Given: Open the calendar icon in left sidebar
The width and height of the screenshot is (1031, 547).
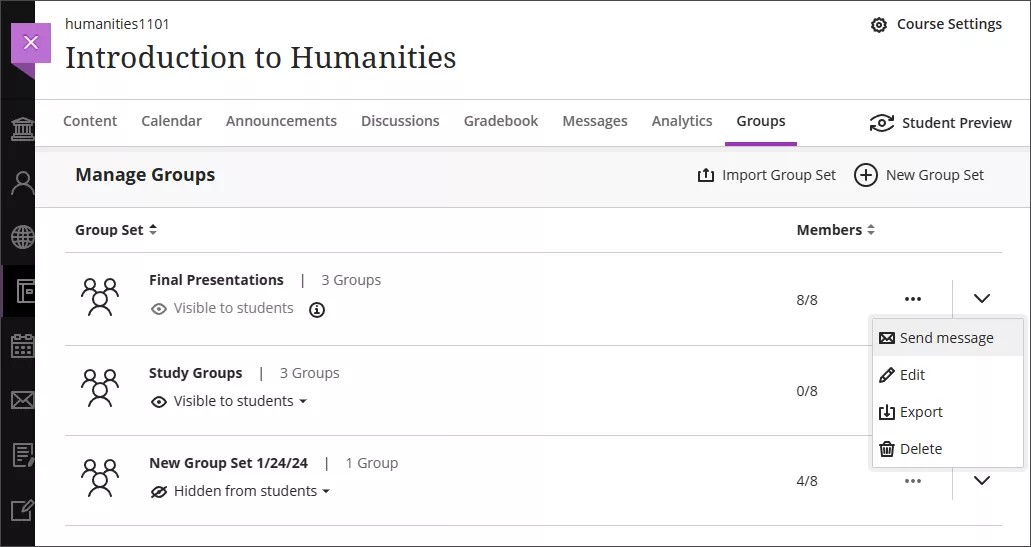Looking at the screenshot, I should 21,346.
